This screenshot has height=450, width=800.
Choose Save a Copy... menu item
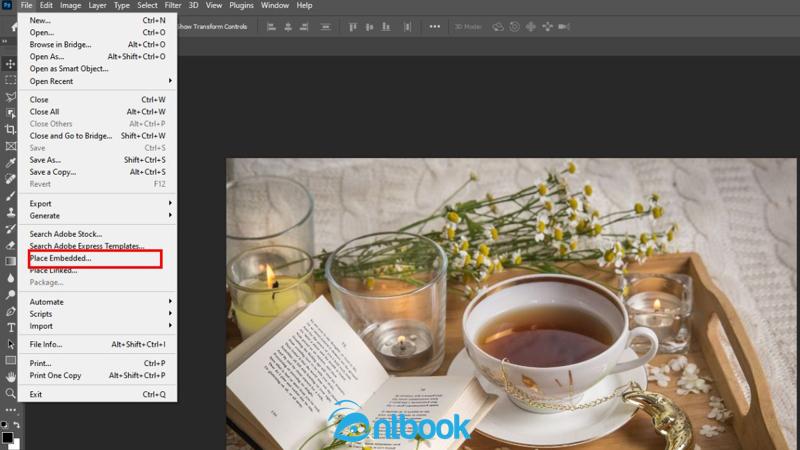pos(97,172)
